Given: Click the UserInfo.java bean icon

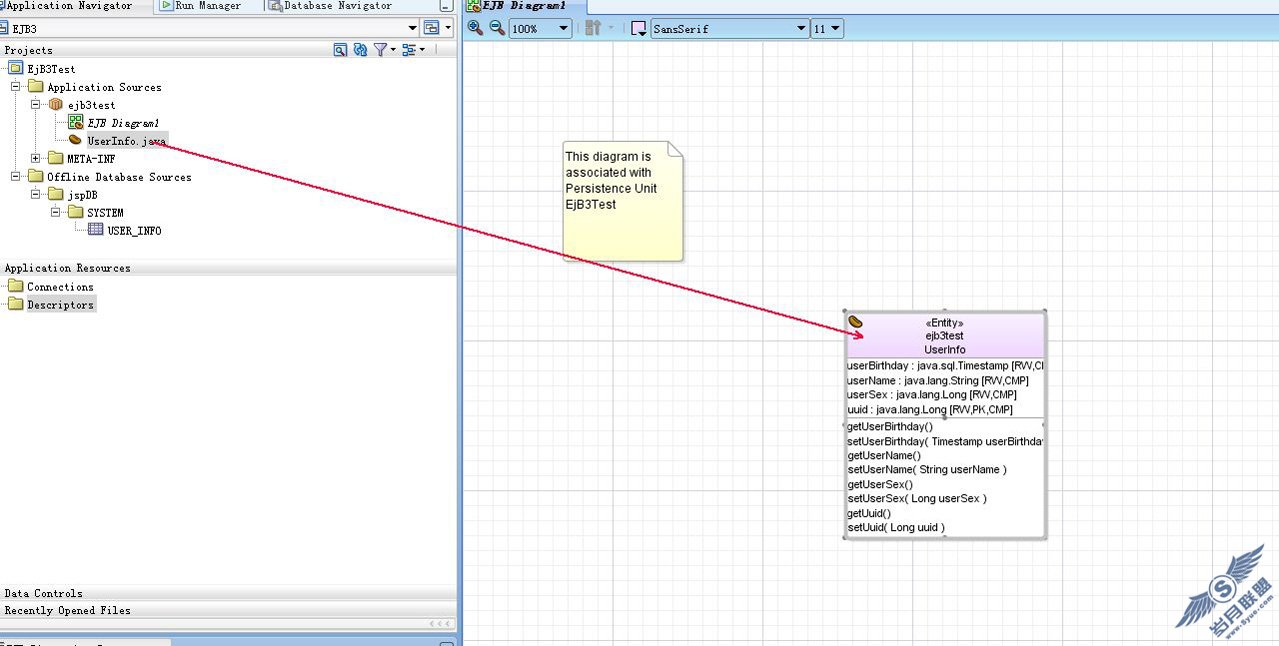Looking at the screenshot, I should [75, 141].
